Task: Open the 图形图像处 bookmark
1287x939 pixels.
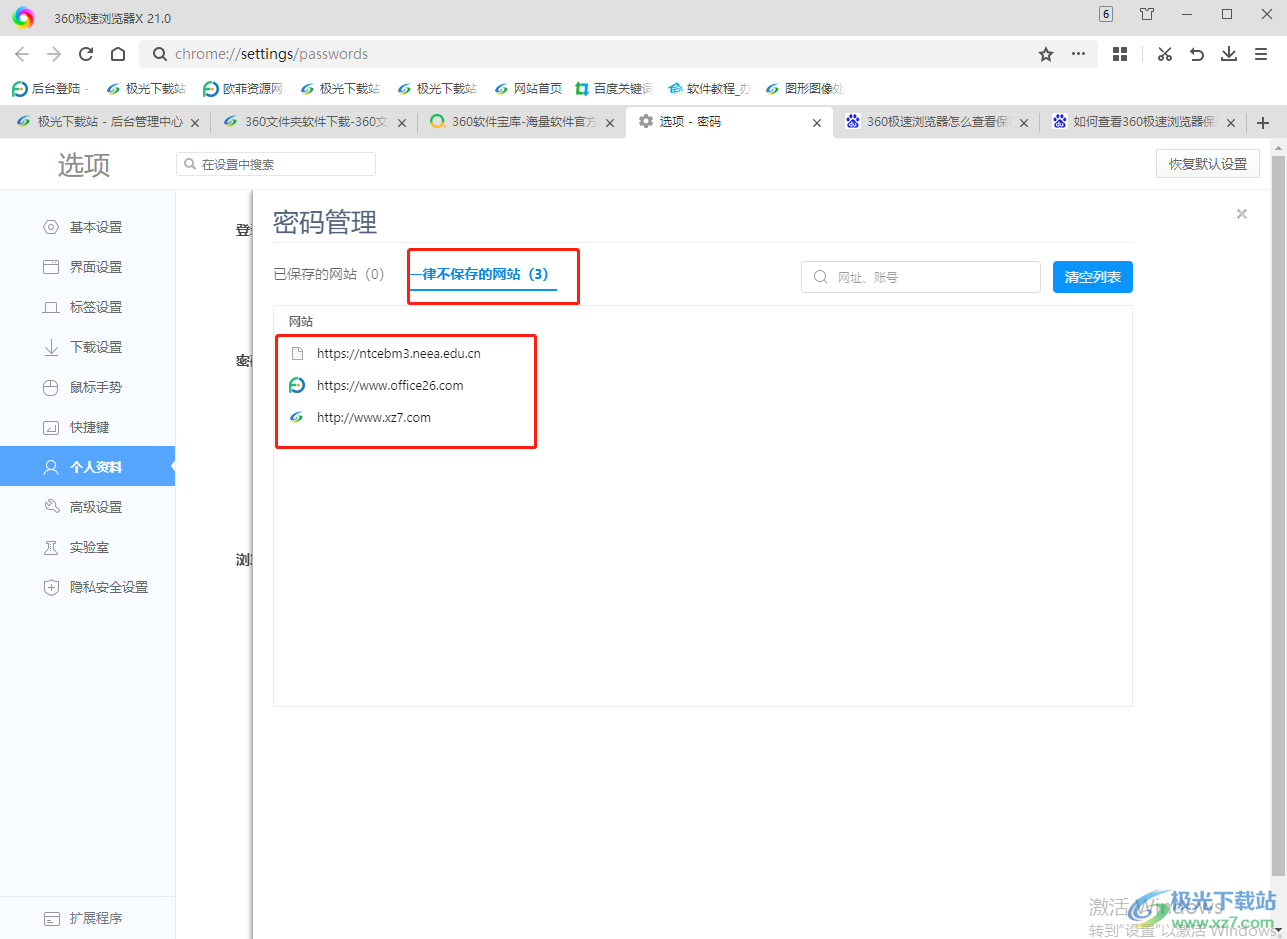Action: pyautogui.click(x=805, y=88)
